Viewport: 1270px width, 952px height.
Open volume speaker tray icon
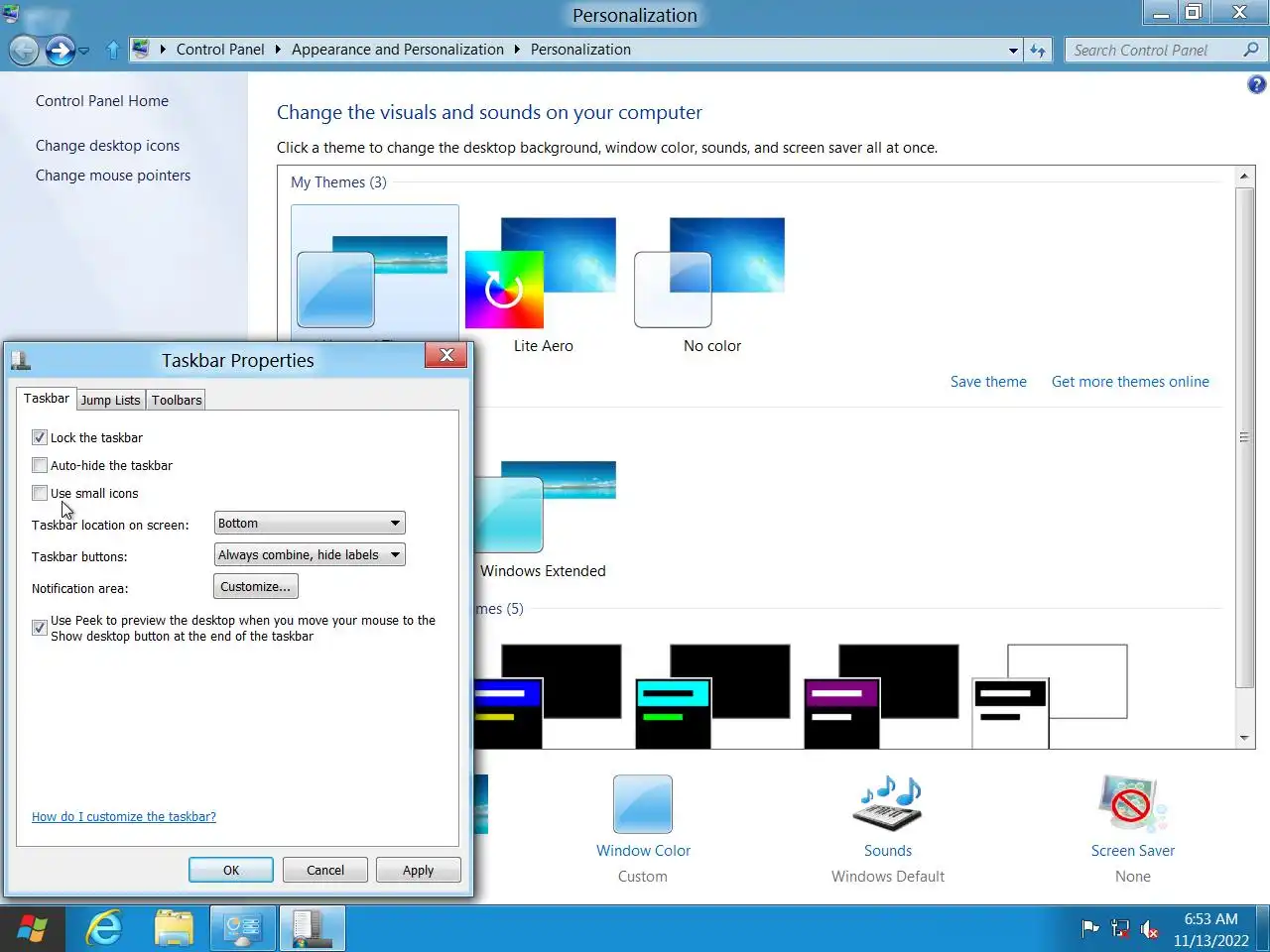tap(1149, 929)
